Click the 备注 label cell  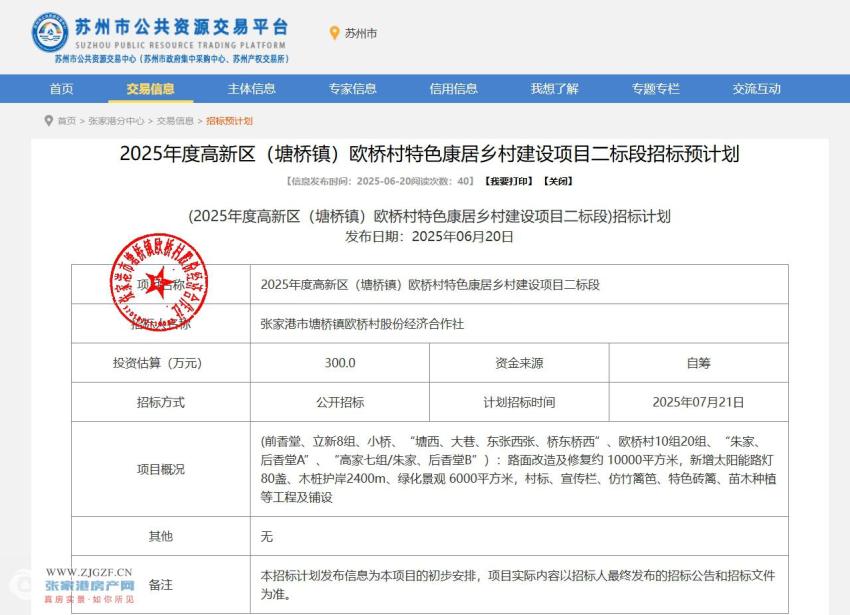(x=160, y=585)
